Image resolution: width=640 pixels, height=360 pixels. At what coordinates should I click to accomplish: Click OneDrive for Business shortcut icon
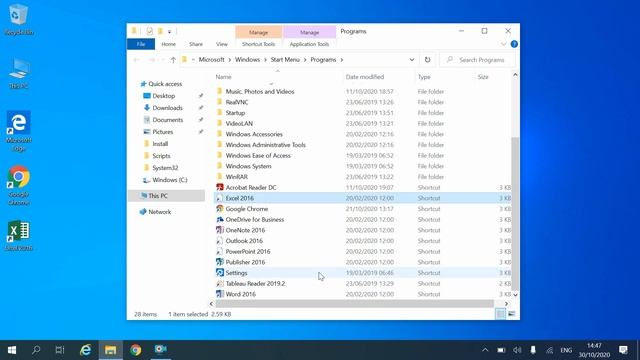pos(220,219)
